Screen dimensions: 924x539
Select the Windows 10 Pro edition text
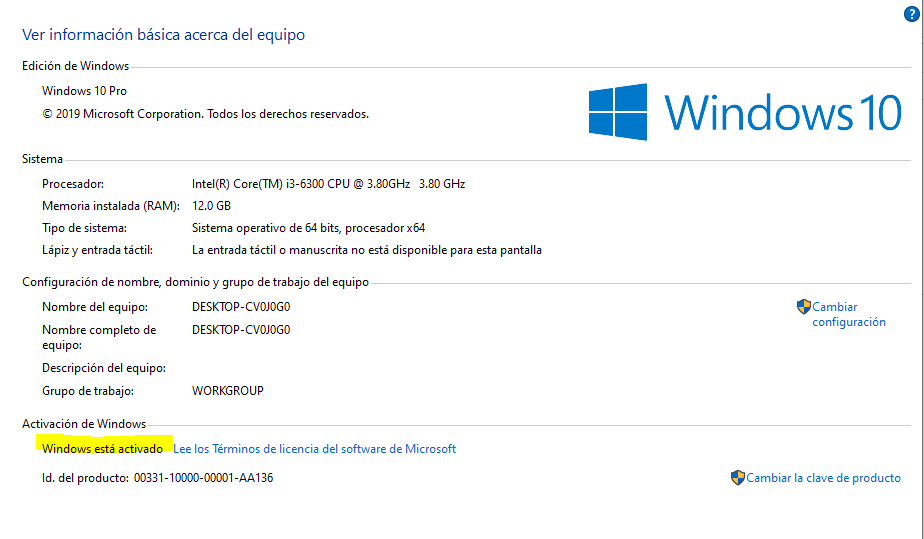84,91
